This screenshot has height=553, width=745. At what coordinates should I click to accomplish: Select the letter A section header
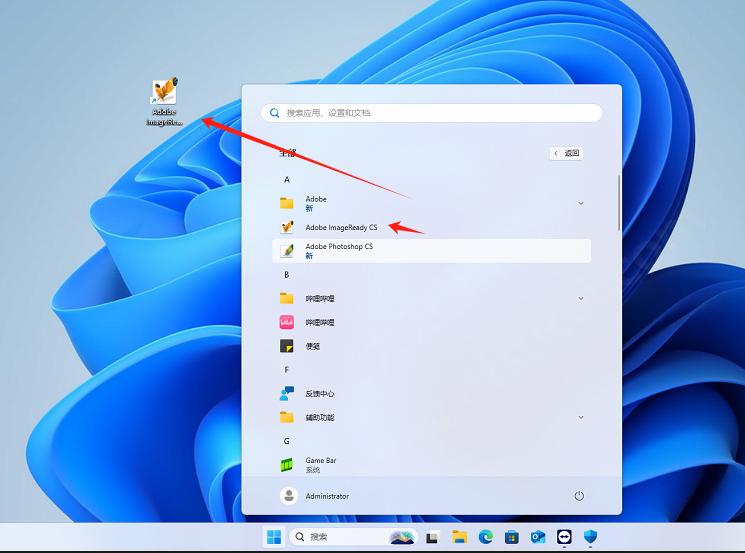[287, 180]
